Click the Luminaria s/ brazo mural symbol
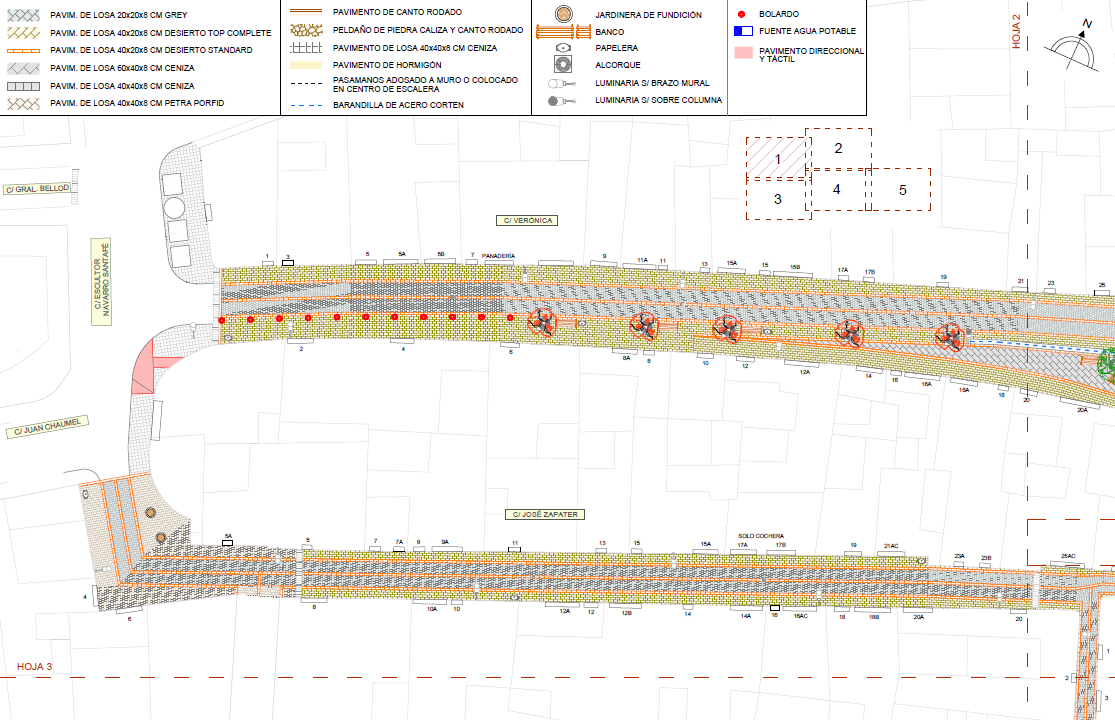This screenshot has height=720, width=1115. pos(565,84)
